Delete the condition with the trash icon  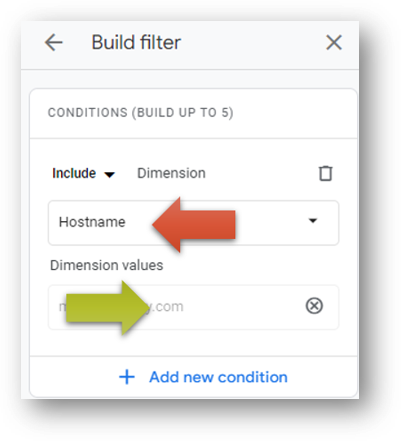pyautogui.click(x=325, y=173)
